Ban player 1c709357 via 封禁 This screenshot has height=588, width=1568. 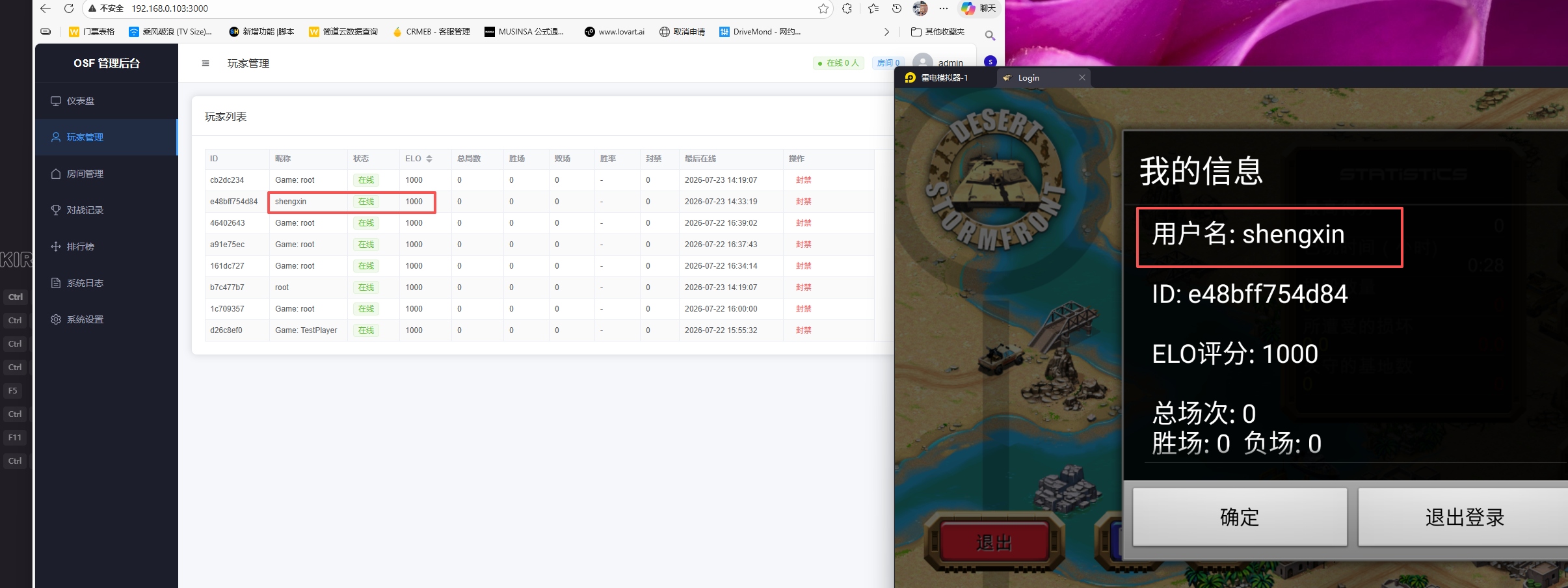(x=804, y=309)
